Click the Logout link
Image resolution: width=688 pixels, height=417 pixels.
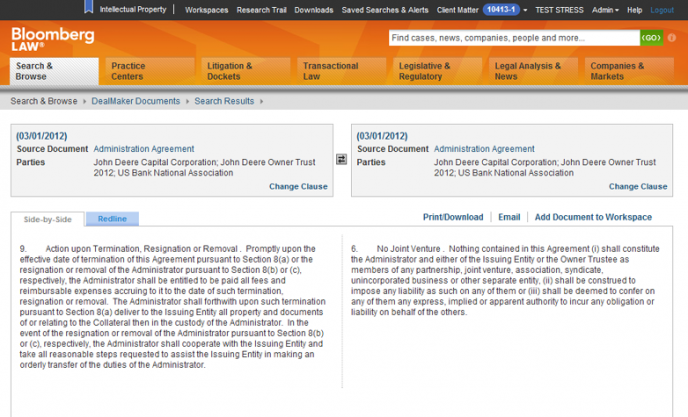point(662,9)
